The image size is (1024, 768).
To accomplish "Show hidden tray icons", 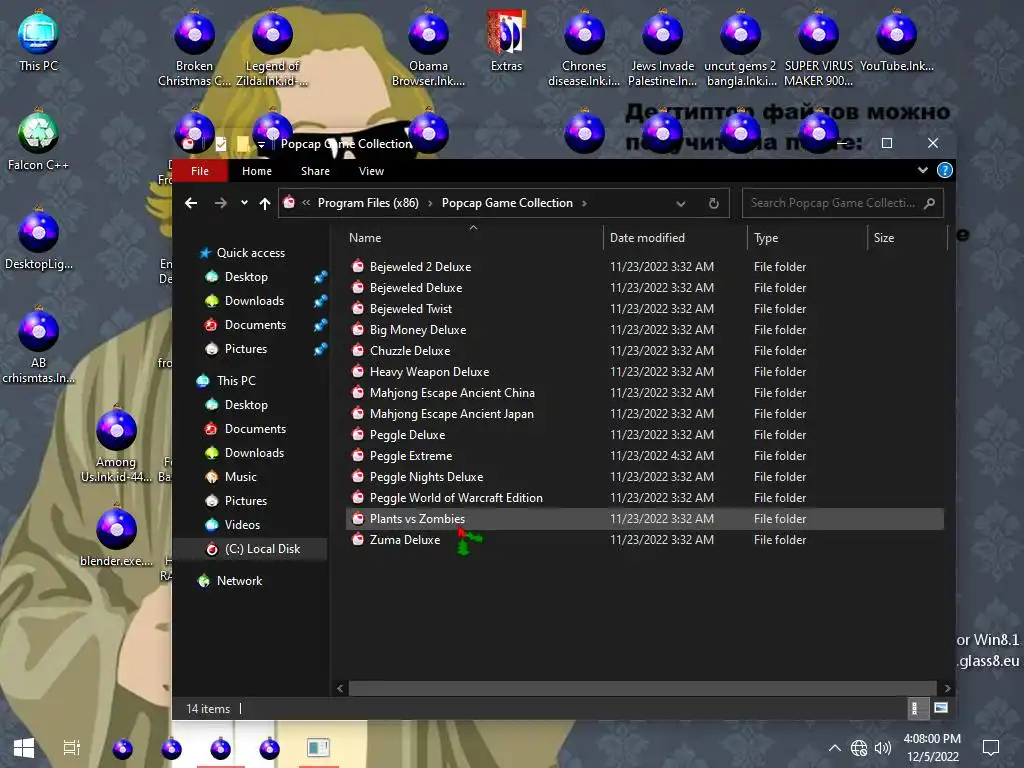I will pyautogui.click(x=835, y=748).
